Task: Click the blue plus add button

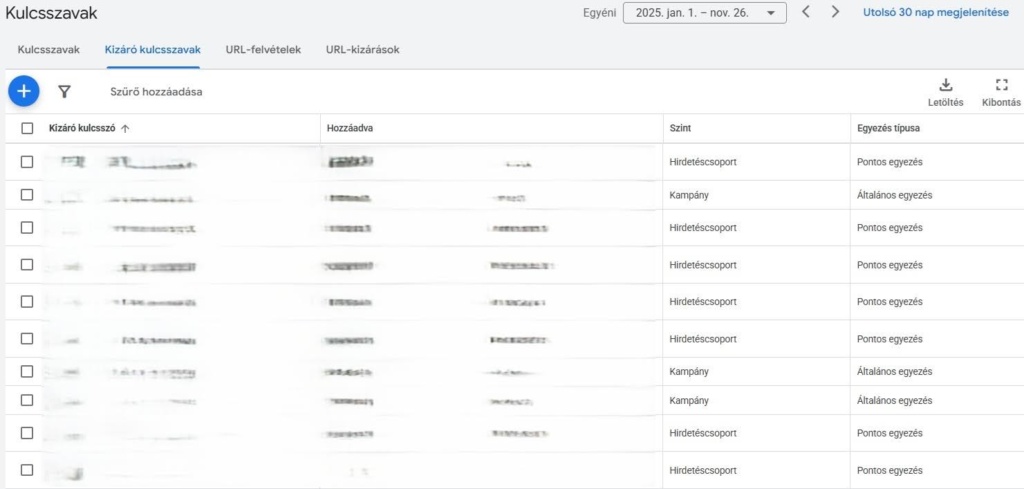Action: 24,91
